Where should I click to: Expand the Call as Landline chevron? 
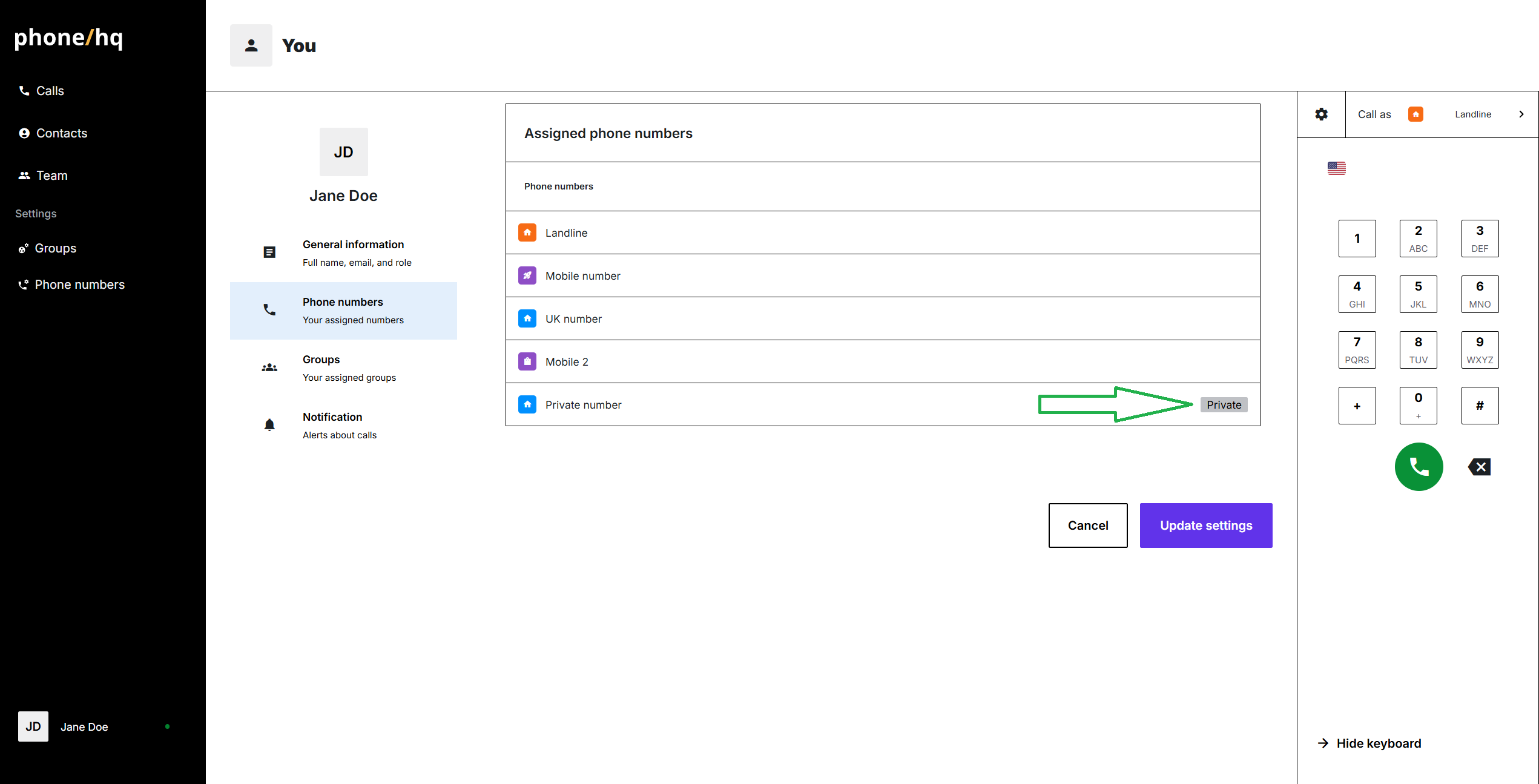coord(1521,114)
